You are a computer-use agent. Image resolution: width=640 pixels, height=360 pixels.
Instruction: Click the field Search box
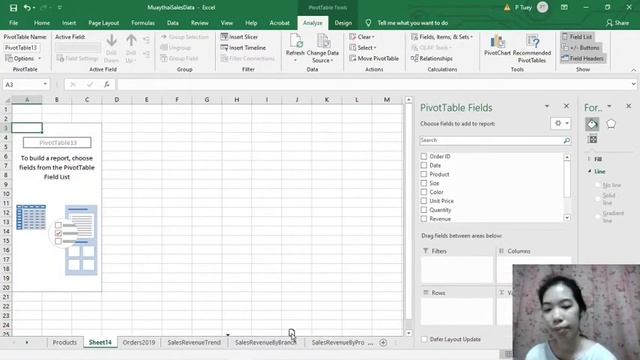coord(491,140)
